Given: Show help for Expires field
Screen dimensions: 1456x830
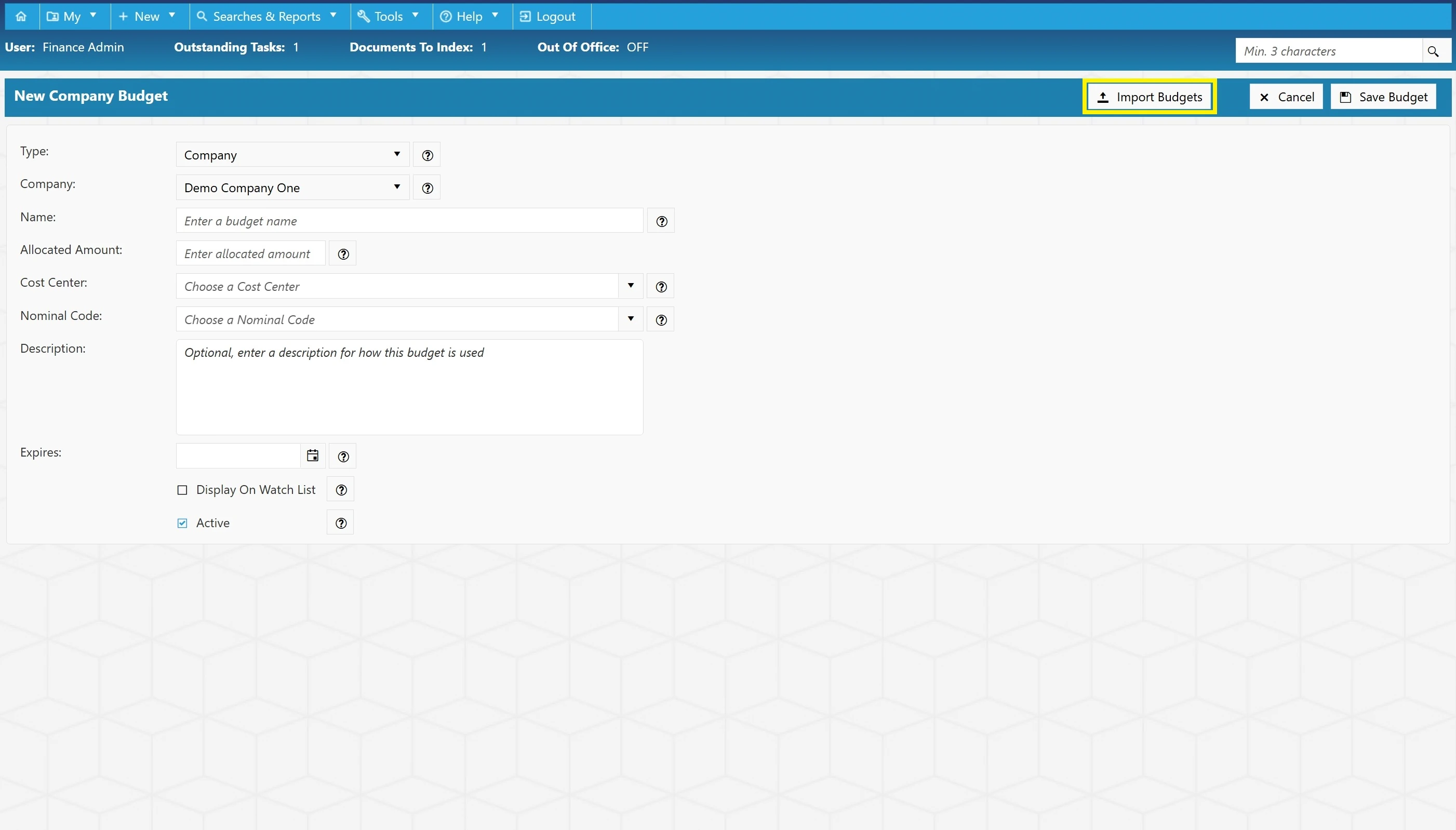Looking at the screenshot, I should pyautogui.click(x=343, y=456).
